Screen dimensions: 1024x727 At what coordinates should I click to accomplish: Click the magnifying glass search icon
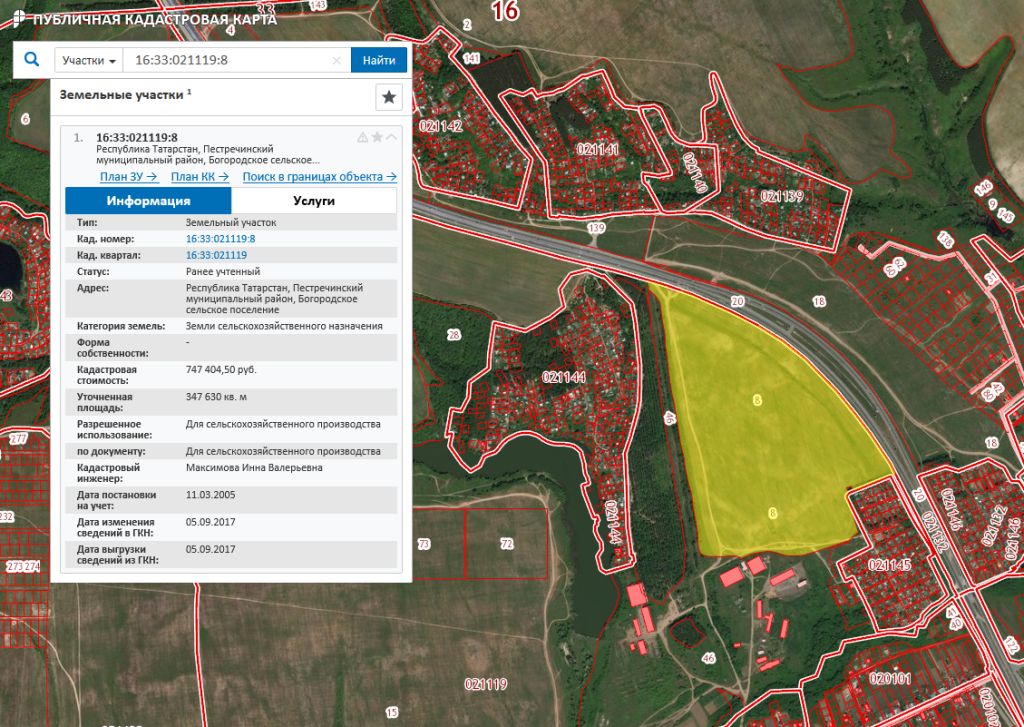click(31, 60)
